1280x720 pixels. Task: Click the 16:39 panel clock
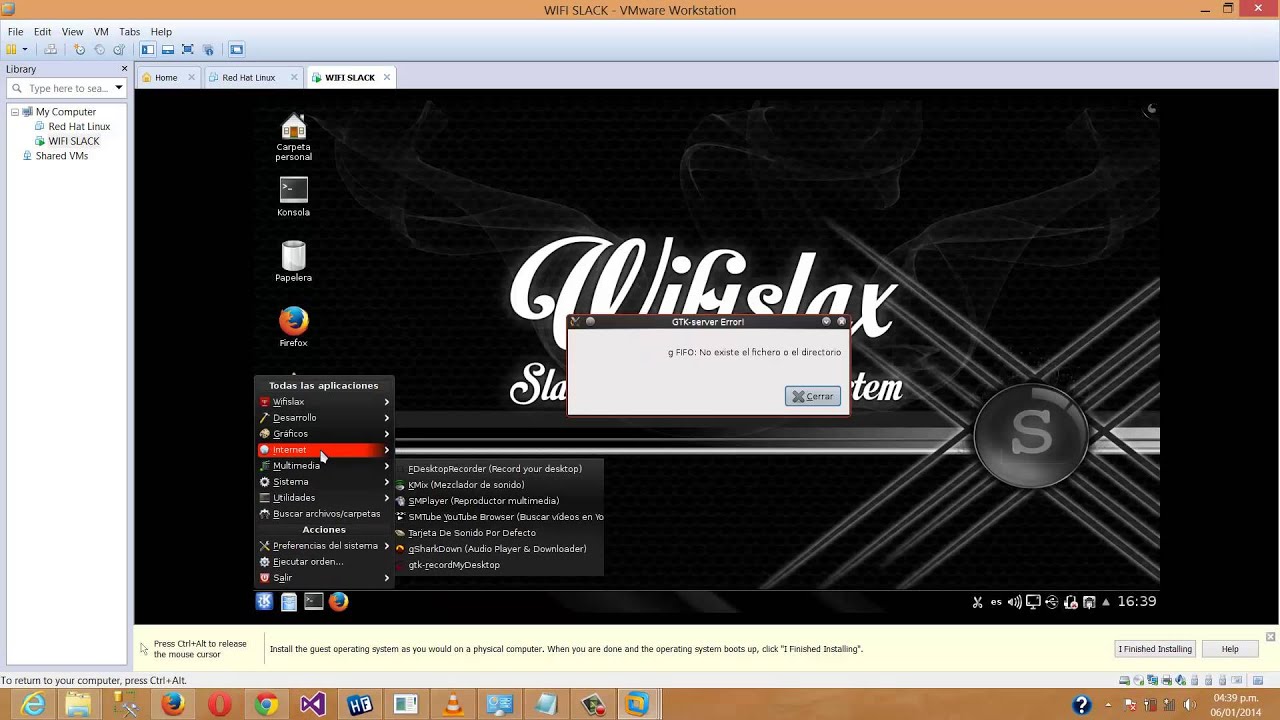[1137, 602]
